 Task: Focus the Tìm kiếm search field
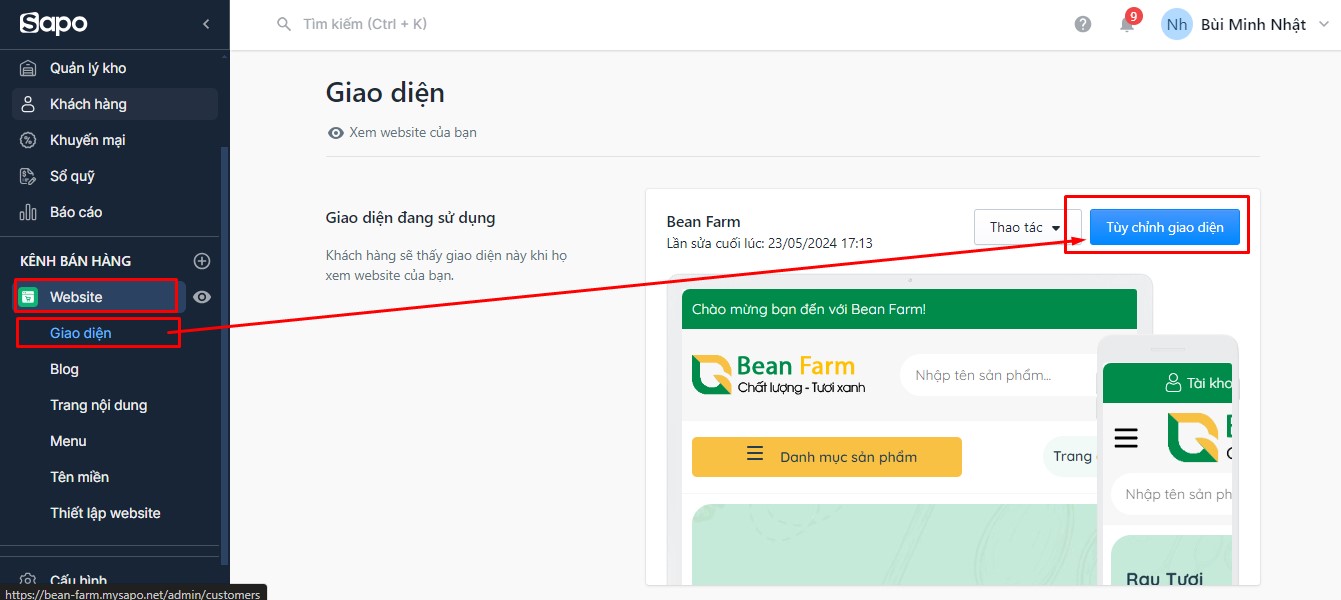365,24
